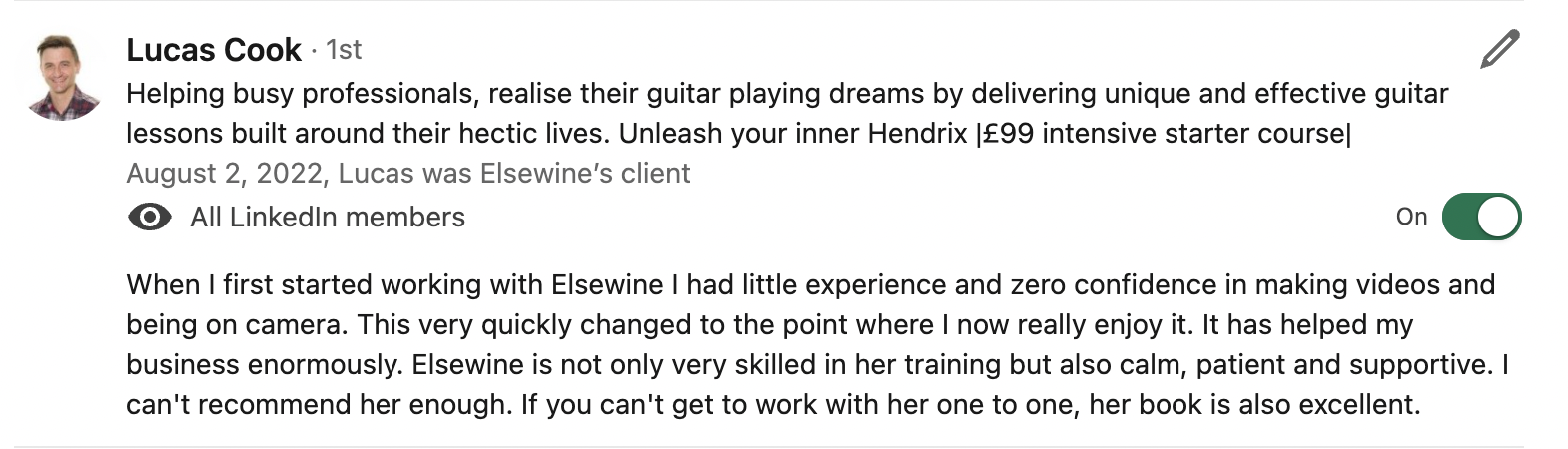Screen dimensions: 1568x449
Task: Click the 1st connection degree badge
Action: click(344, 50)
